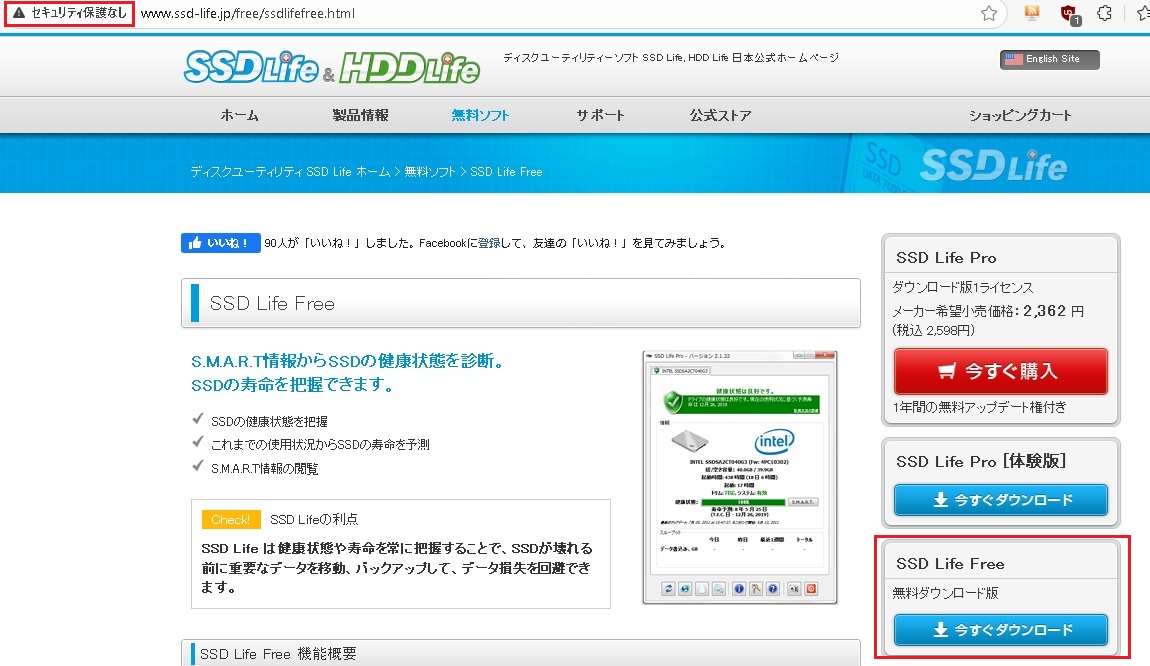Click breadcrumb ディスクユーティリティ SSD Life ホーム

click(290, 172)
